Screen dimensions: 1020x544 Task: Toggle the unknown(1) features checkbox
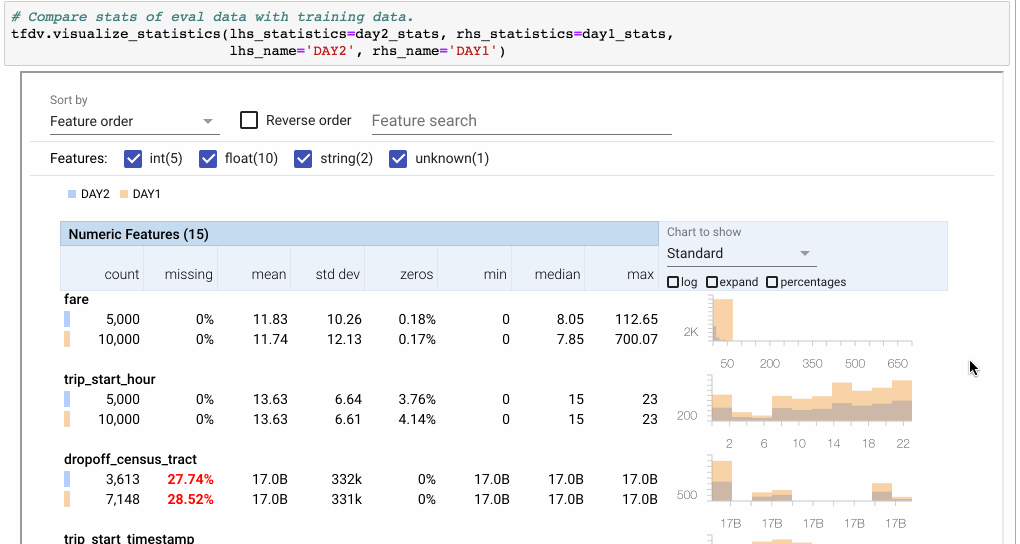[x=398, y=159]
